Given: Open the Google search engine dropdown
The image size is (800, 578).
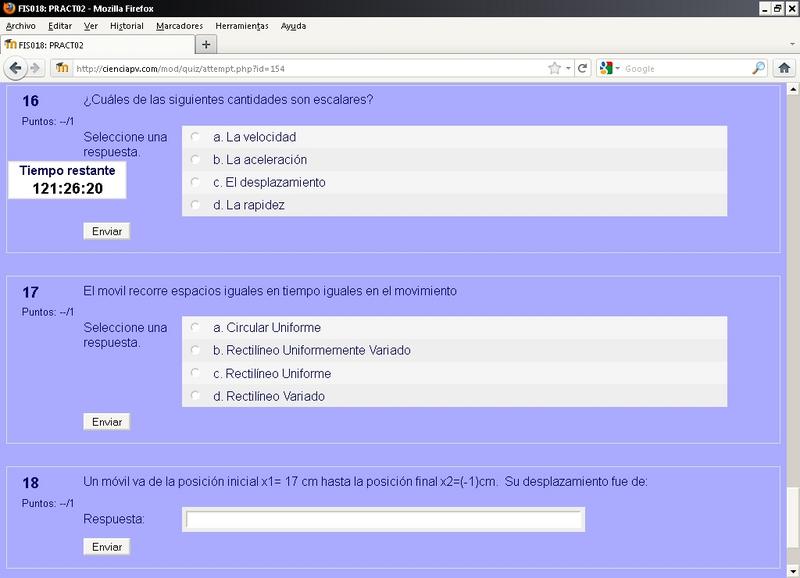Looking at the screenshot, I should (610, 68).
